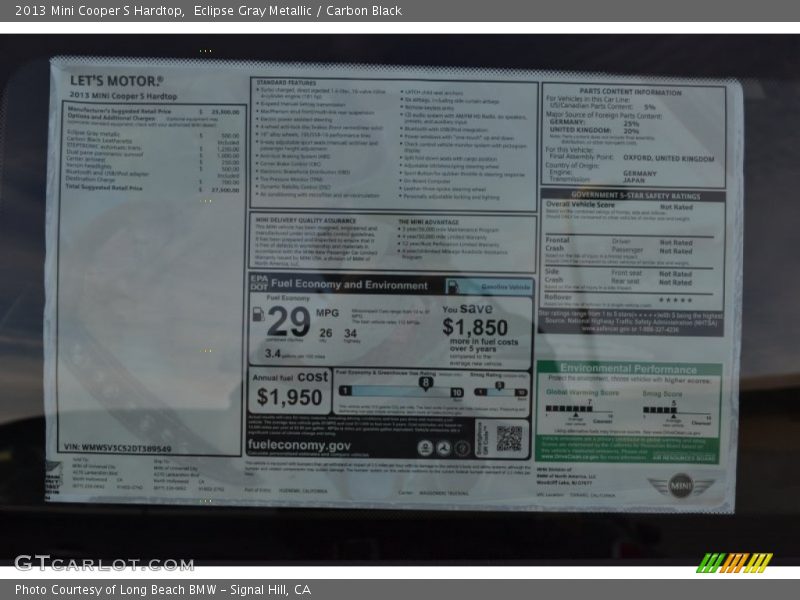This screenshot has height=600, width=800.
Task: Click 'THE MINI ADVANTAGE' heading
Action: click(428, 222)
